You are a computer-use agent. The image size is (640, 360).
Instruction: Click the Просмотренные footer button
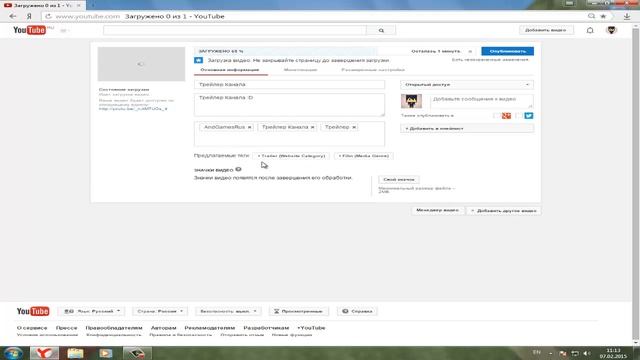[298, 311]
